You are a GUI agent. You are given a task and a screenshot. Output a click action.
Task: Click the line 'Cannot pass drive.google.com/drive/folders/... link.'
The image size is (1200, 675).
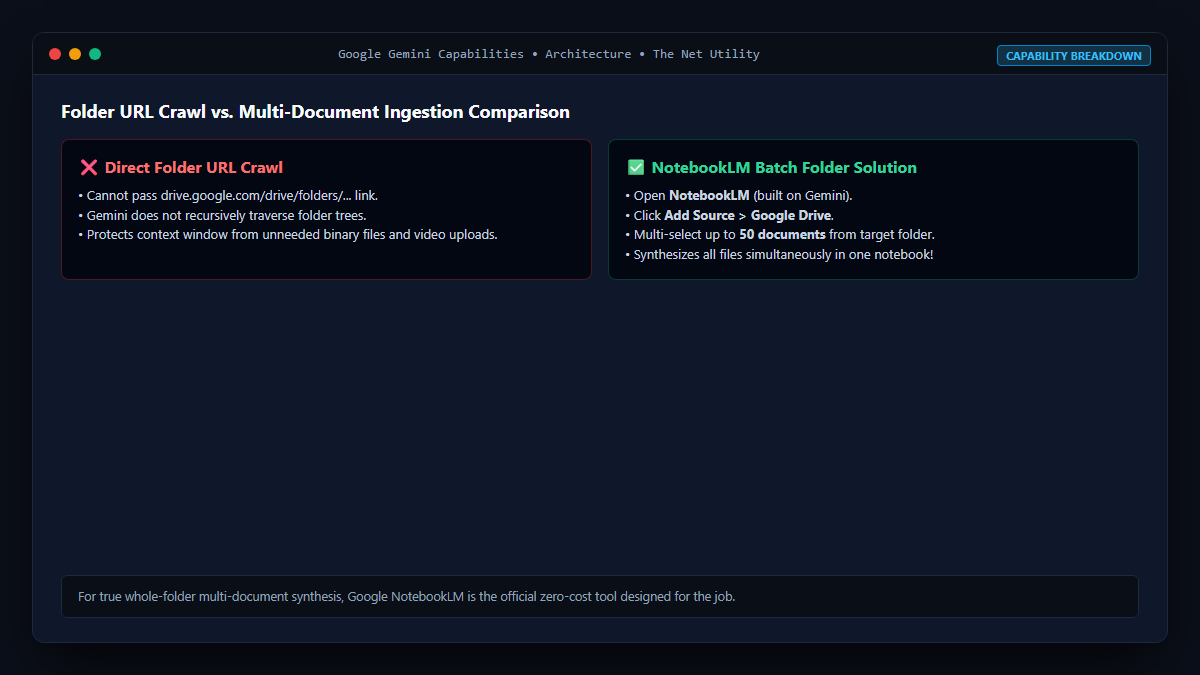click(x=228, y=196)
